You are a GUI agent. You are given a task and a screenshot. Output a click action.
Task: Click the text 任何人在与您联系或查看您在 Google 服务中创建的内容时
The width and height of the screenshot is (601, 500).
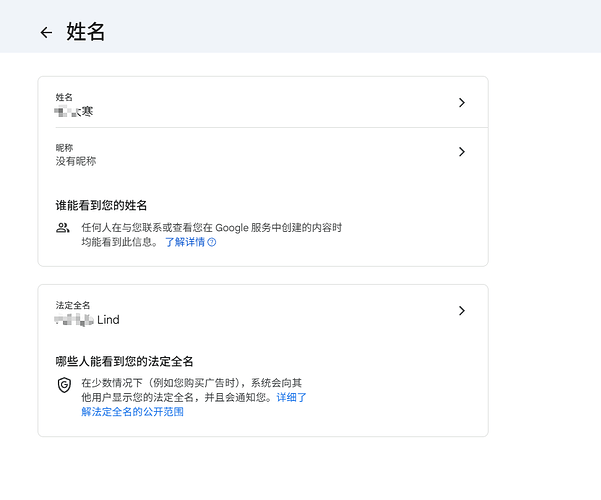(212, 228)
